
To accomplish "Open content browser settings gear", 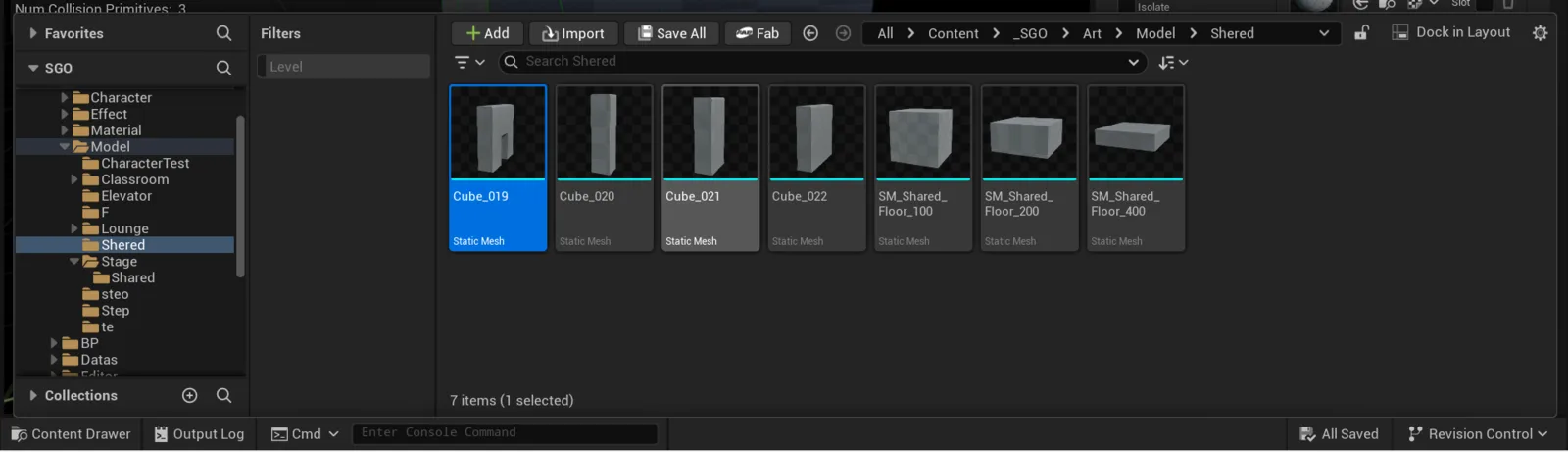I will click(1540, 32).
